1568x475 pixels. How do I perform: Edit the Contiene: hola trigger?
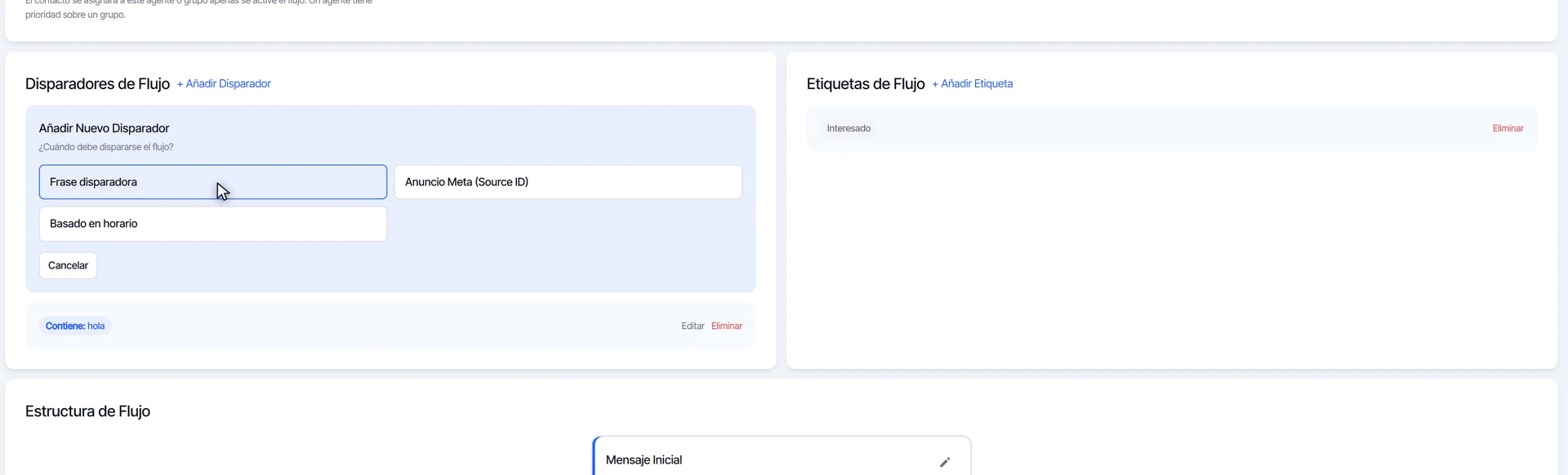click(x=693, y=326)
